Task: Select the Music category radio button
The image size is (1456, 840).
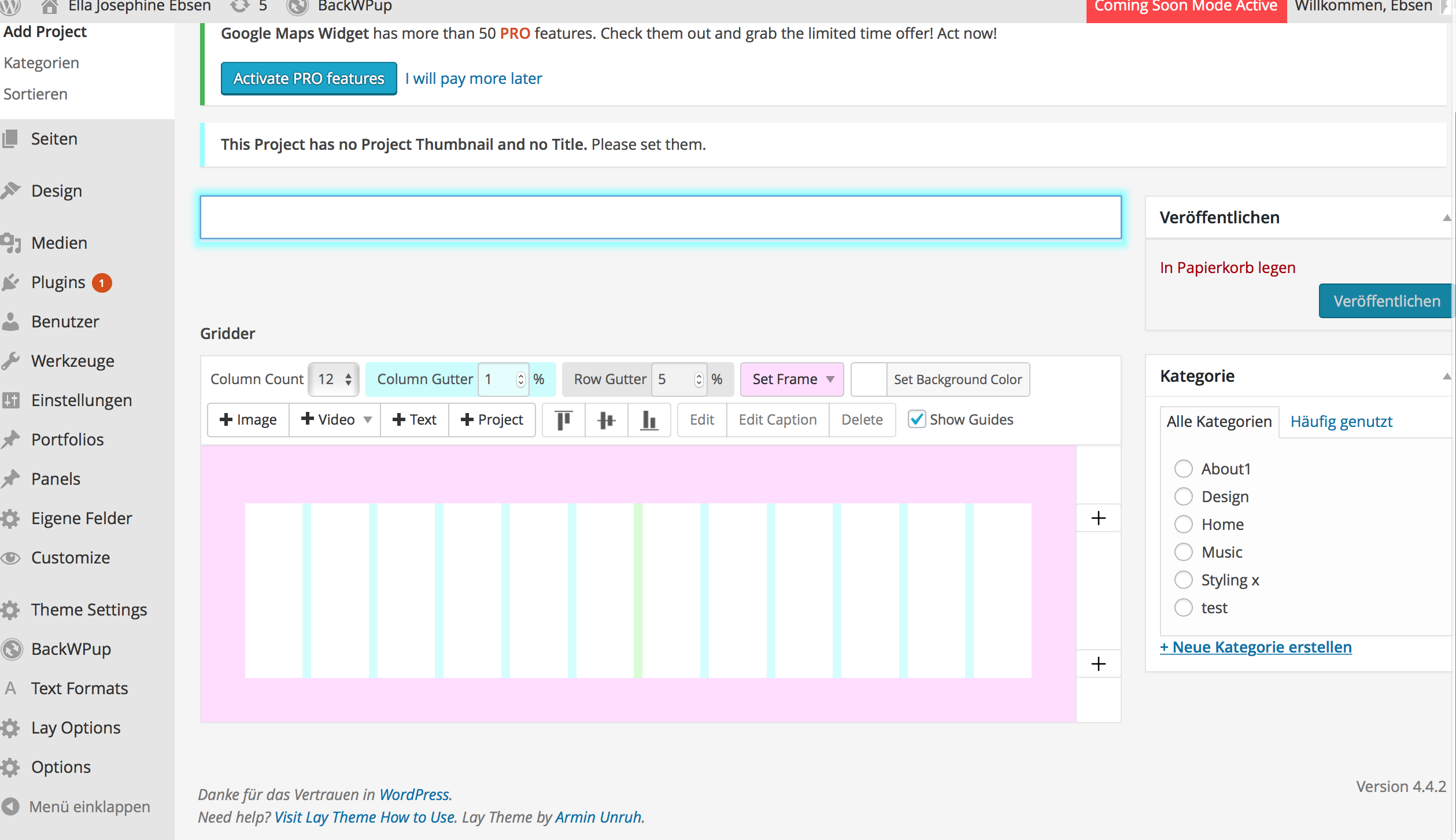Action: (x=1184, y=552)
